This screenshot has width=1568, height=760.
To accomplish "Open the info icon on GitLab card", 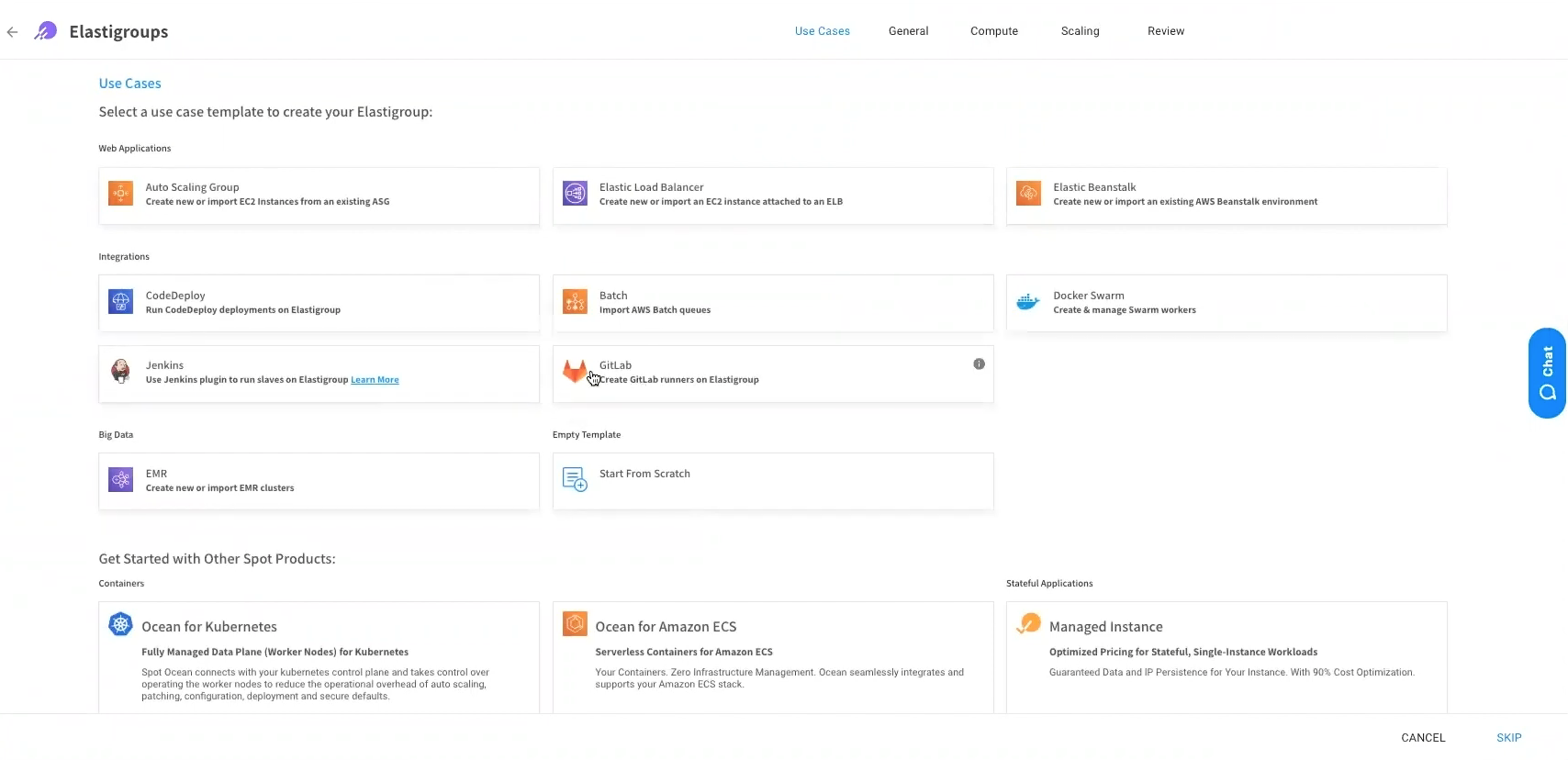I will (979, 364).
